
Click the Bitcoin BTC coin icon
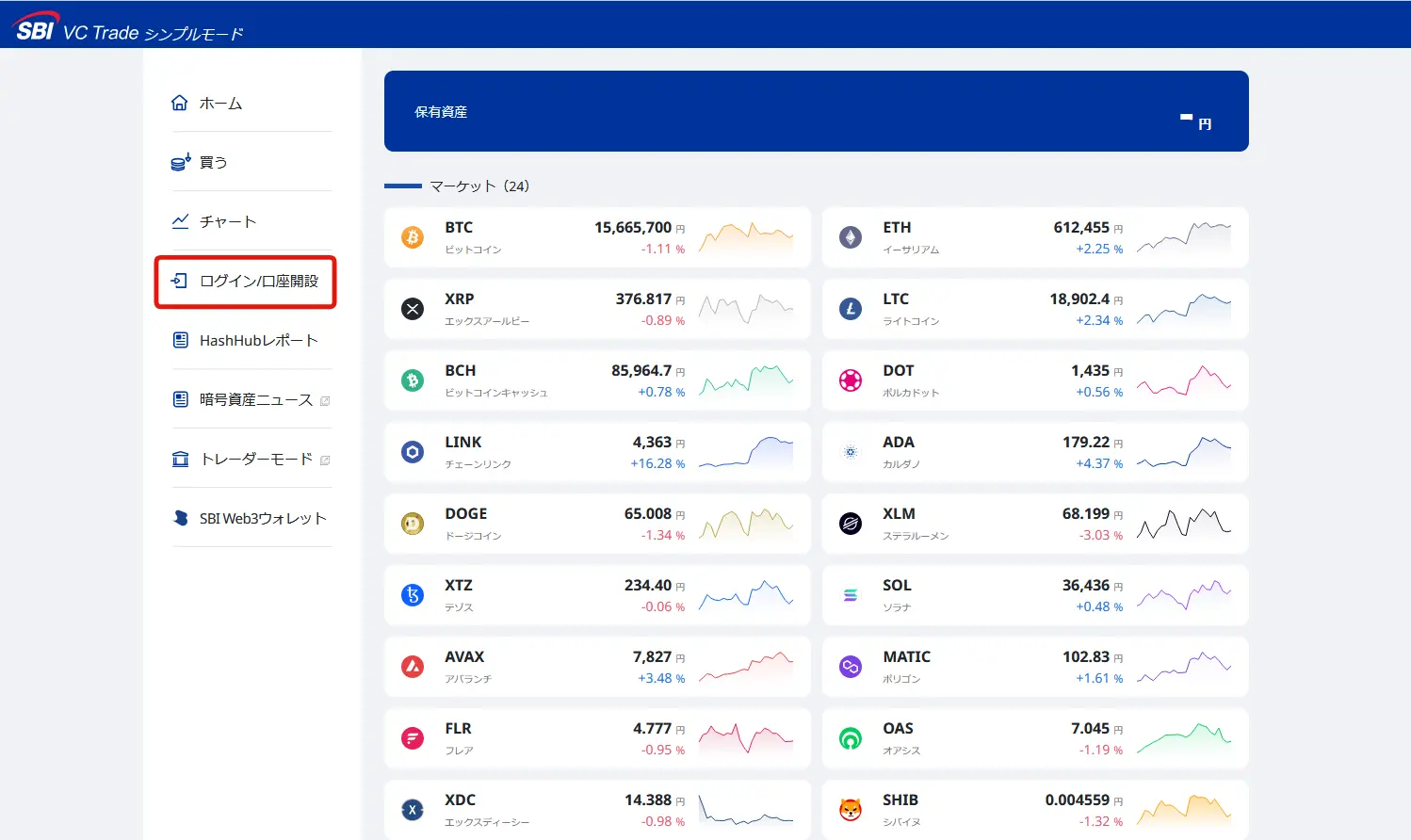(x=413, y=237)
